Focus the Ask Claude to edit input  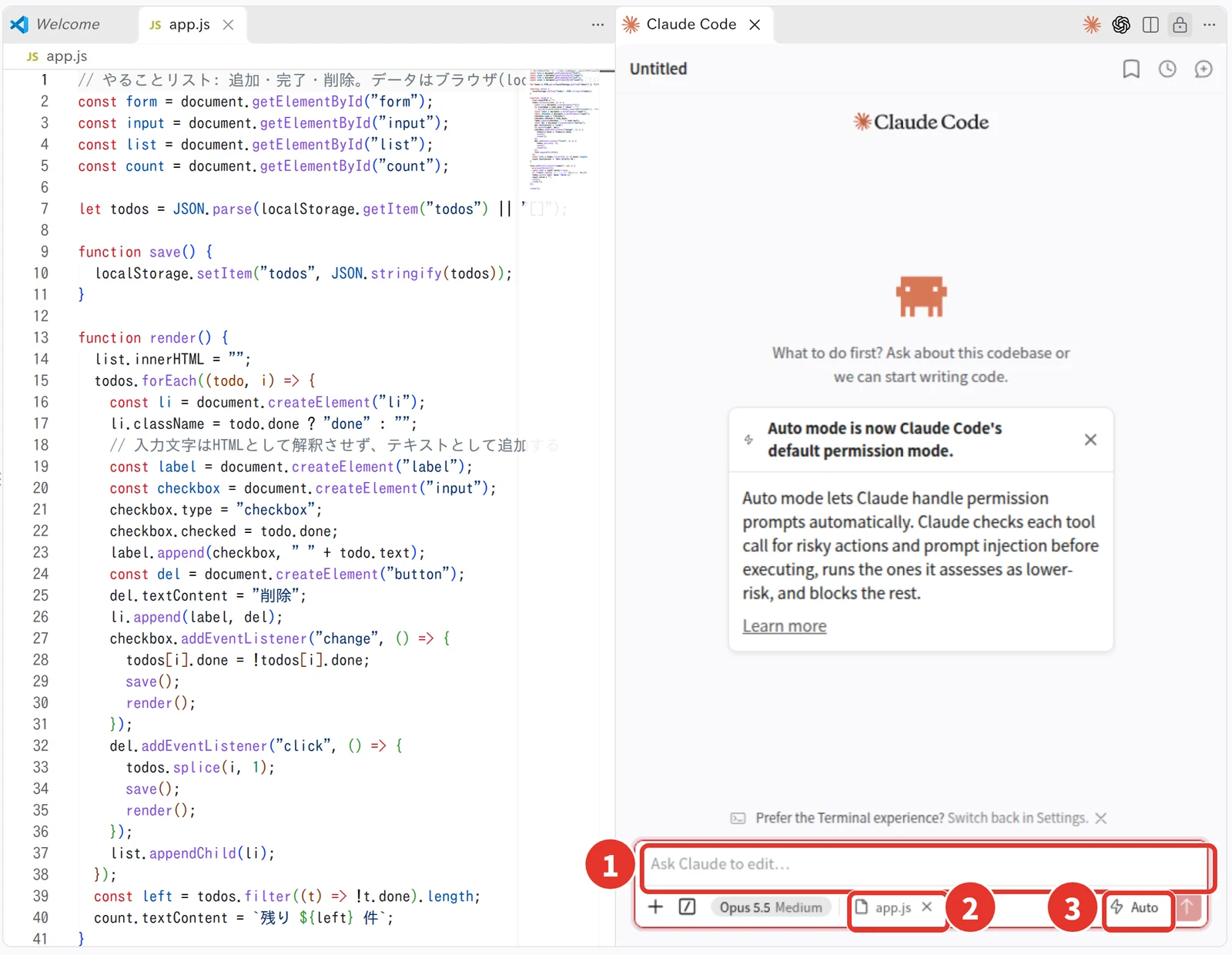click(x=924, y=864)
